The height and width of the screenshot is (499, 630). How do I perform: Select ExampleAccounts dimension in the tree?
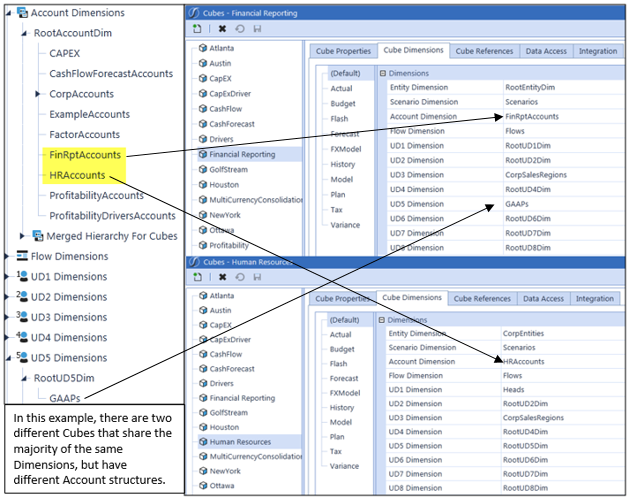click(x=89, y=114)
